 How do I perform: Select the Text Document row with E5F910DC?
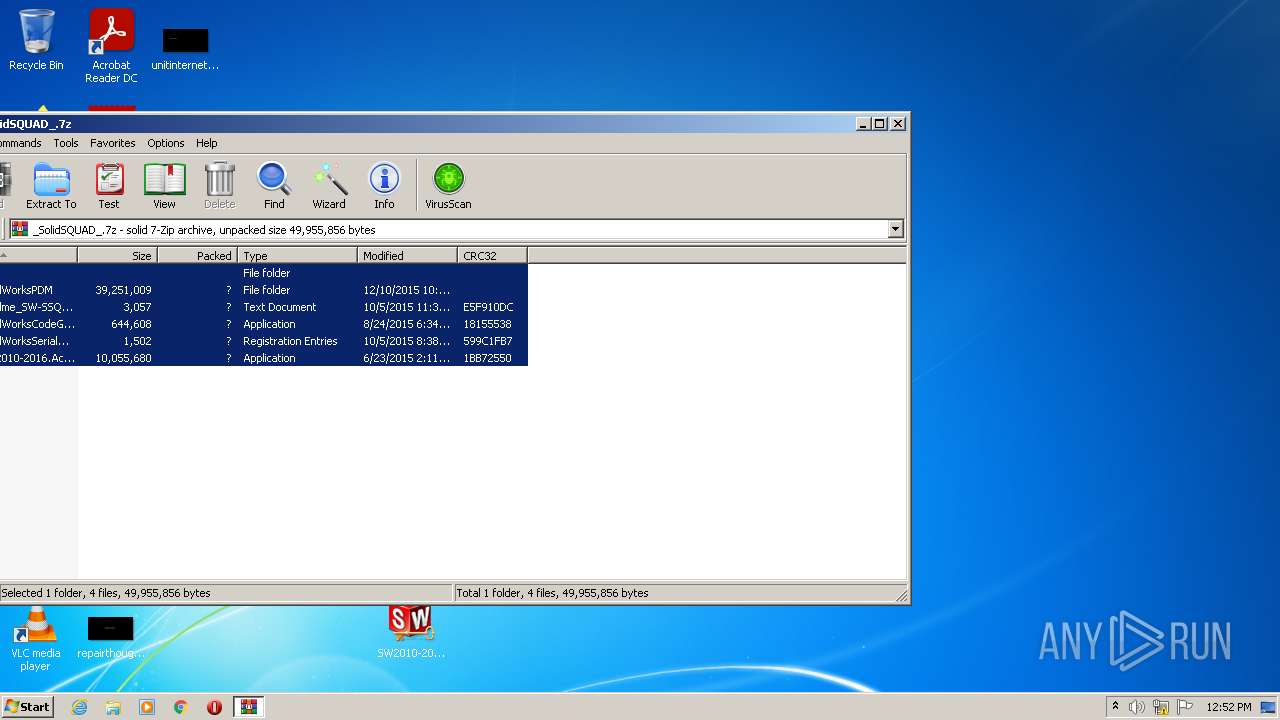[x=264, y=307]
